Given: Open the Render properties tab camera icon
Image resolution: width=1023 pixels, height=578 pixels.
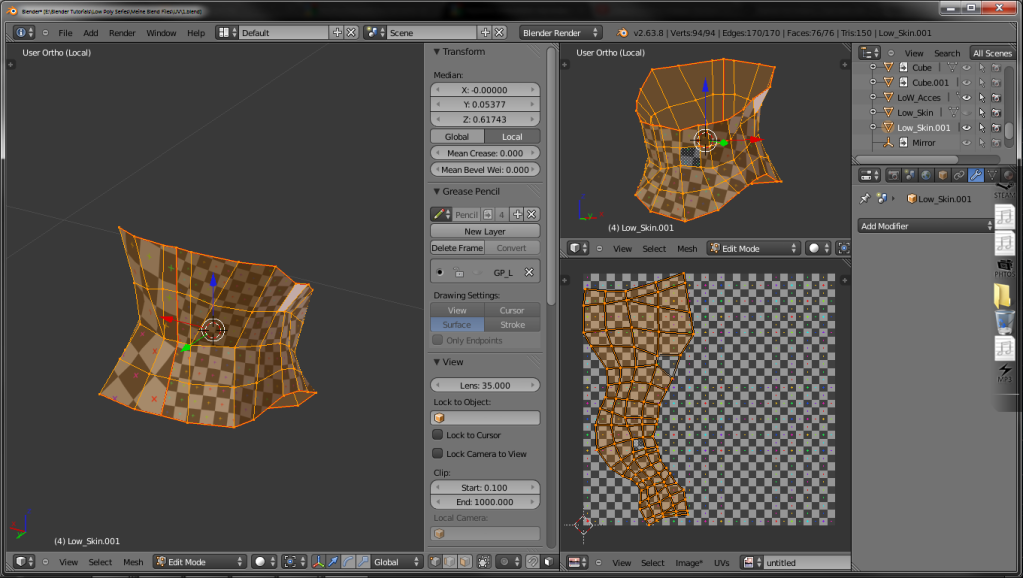Looking at the screenshot, I should click(x=893, y=175).
